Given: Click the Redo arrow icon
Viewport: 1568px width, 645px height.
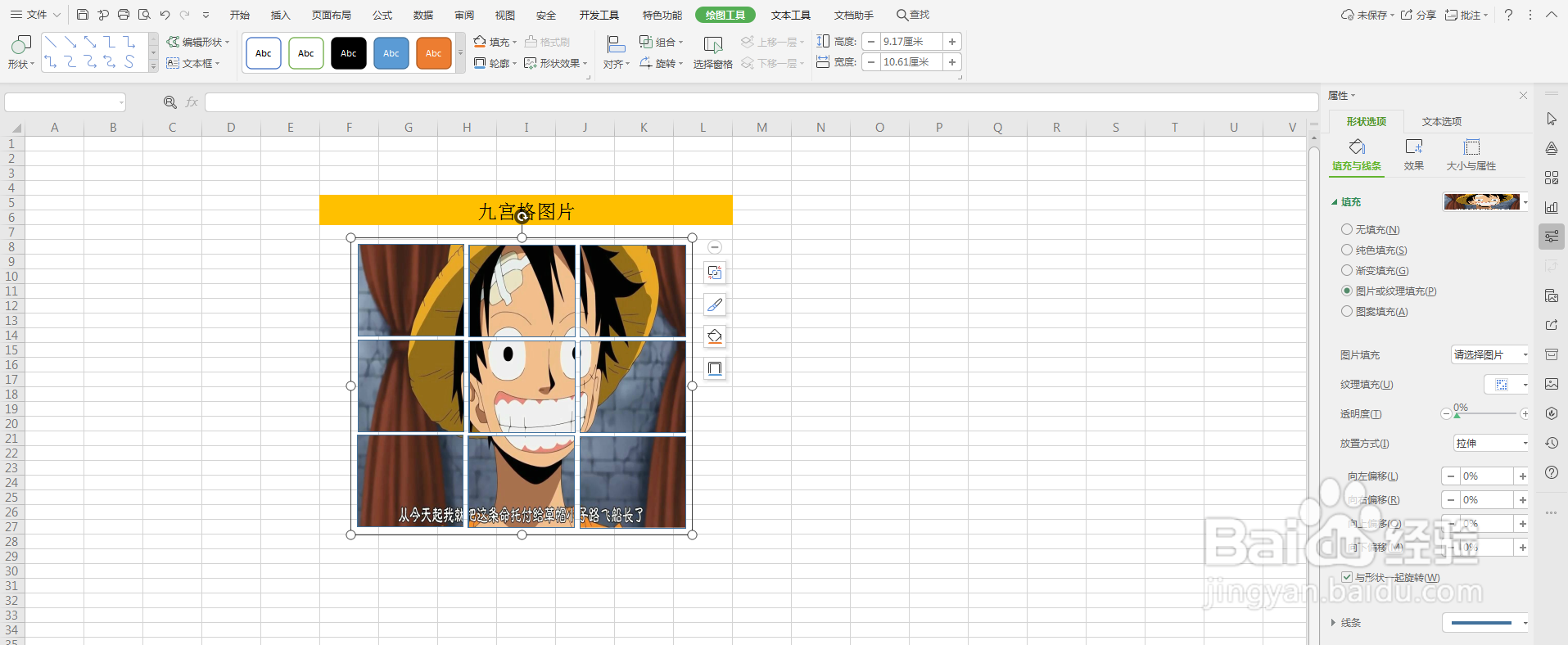Looking at the screenshot, I should 184,15.
